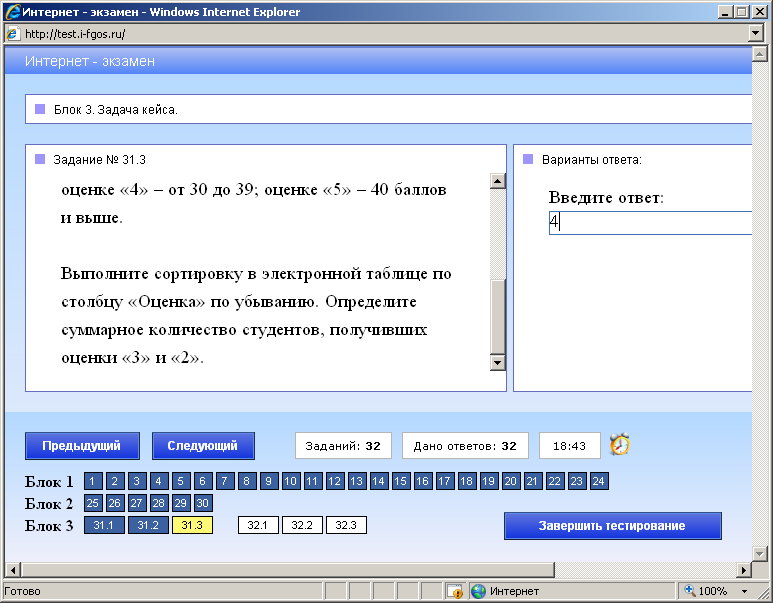This screenshot has width=773, height=603.
Task: Click the popup blocker status bar icon
Action: tap(455, 591)
